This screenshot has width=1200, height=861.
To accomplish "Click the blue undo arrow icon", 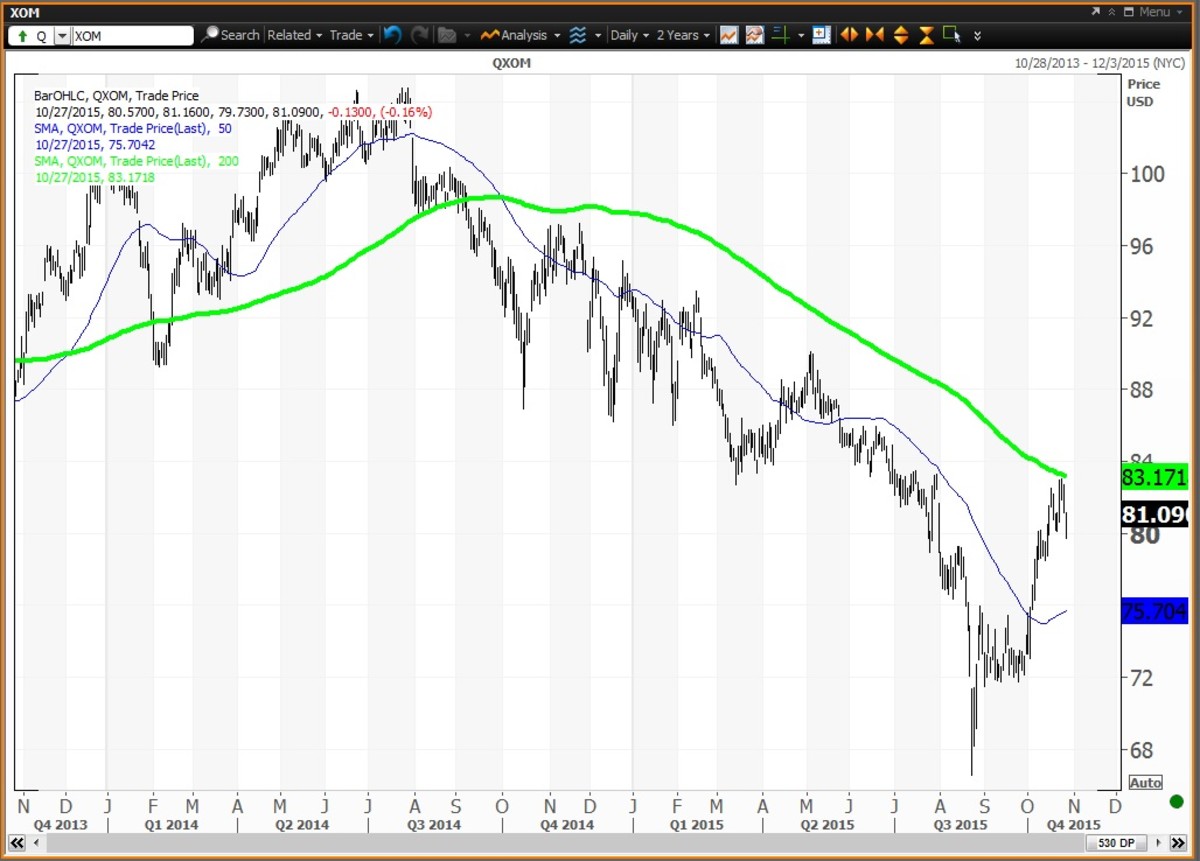I will [x=392, y=35].
